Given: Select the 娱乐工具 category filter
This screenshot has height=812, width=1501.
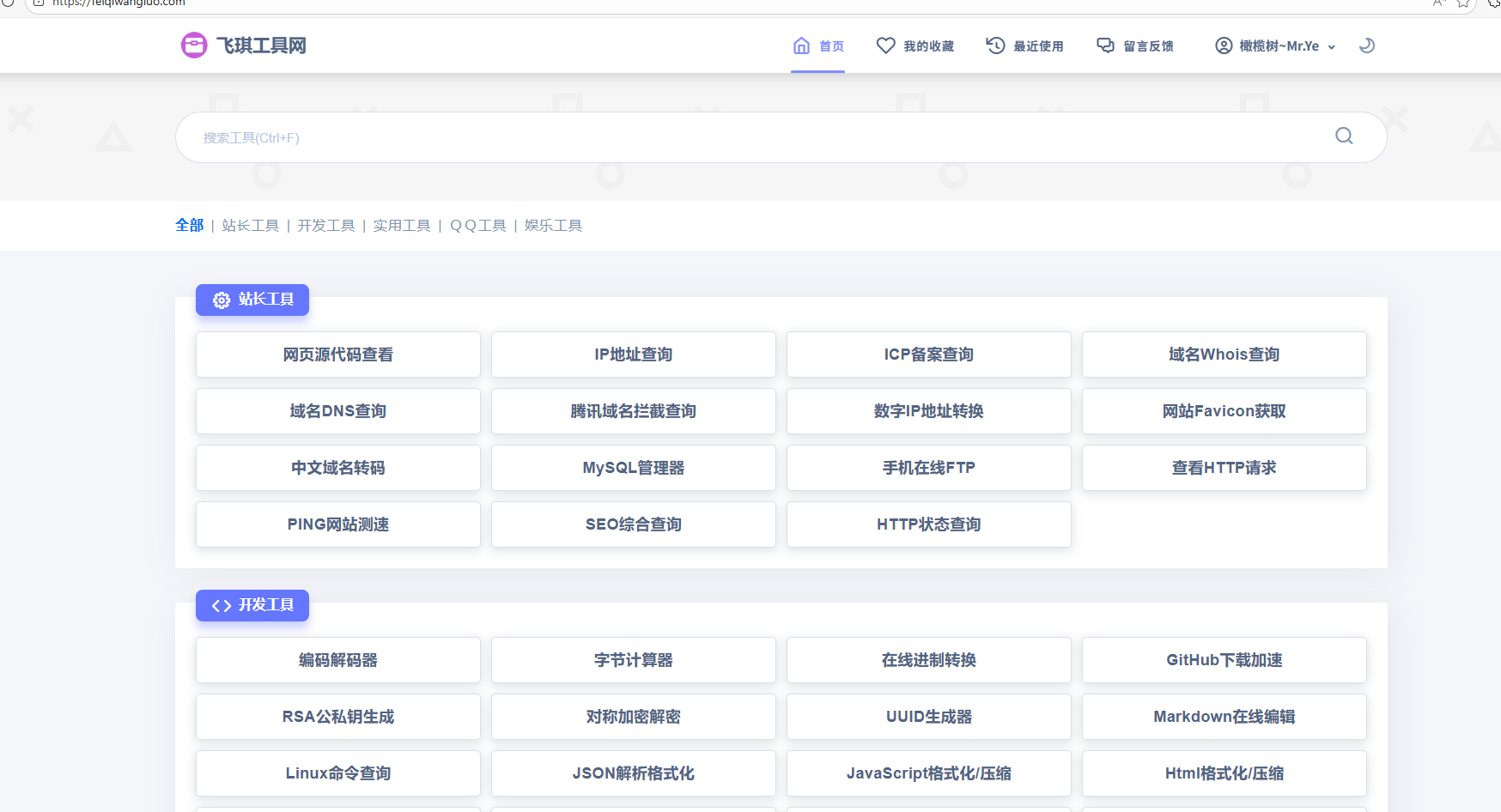Looking at the screenshot, I should click(553, 225).
